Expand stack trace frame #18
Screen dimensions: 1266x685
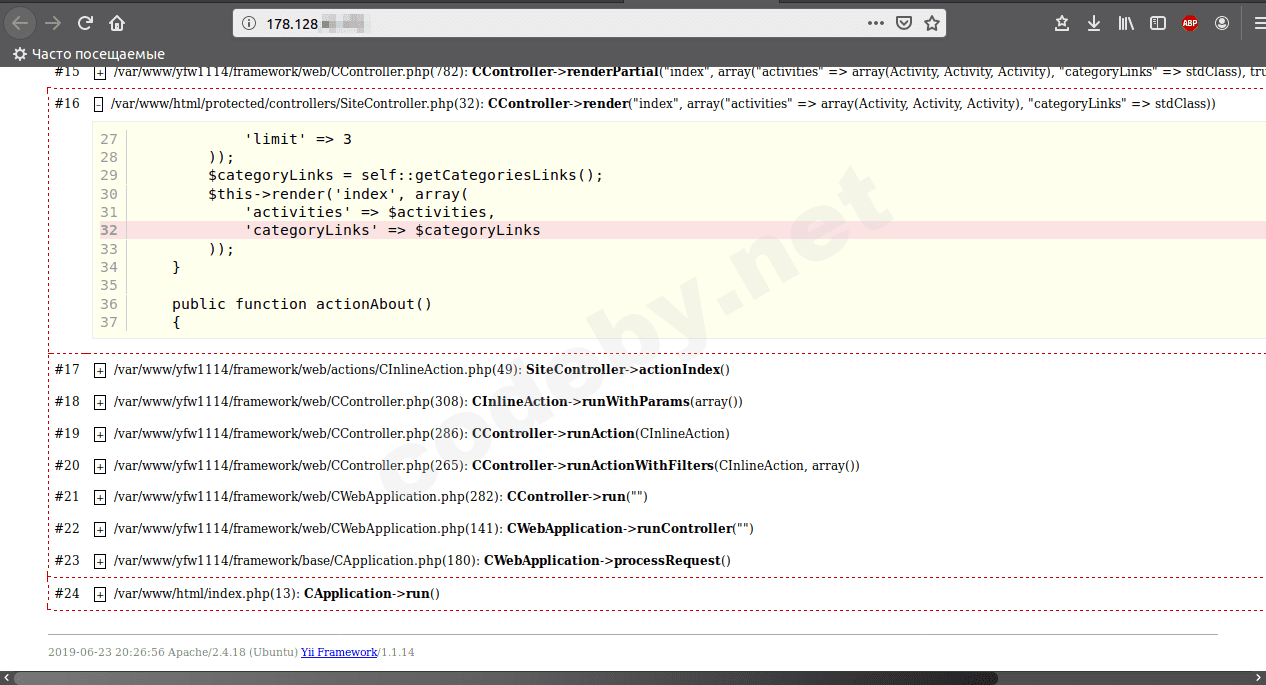(100, 402)
